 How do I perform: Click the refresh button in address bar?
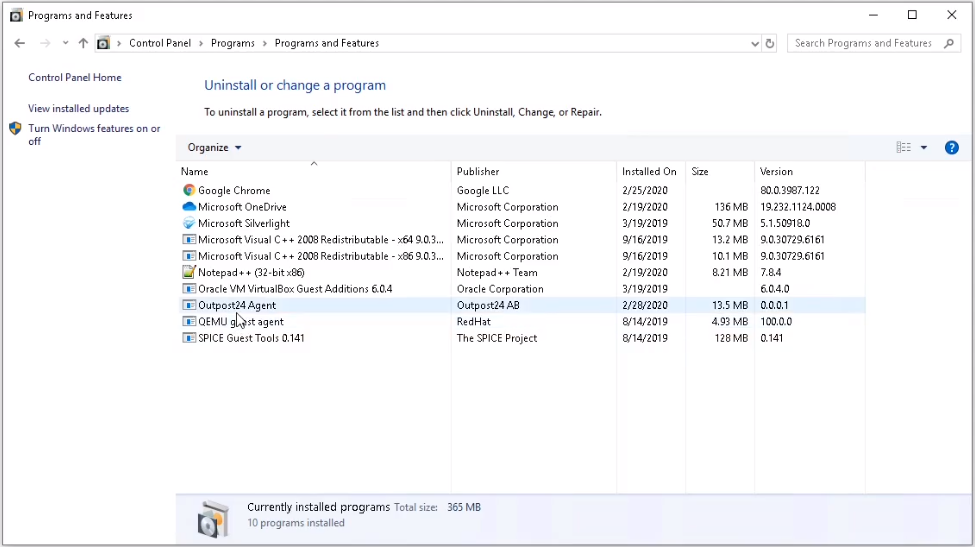[769, 44]
